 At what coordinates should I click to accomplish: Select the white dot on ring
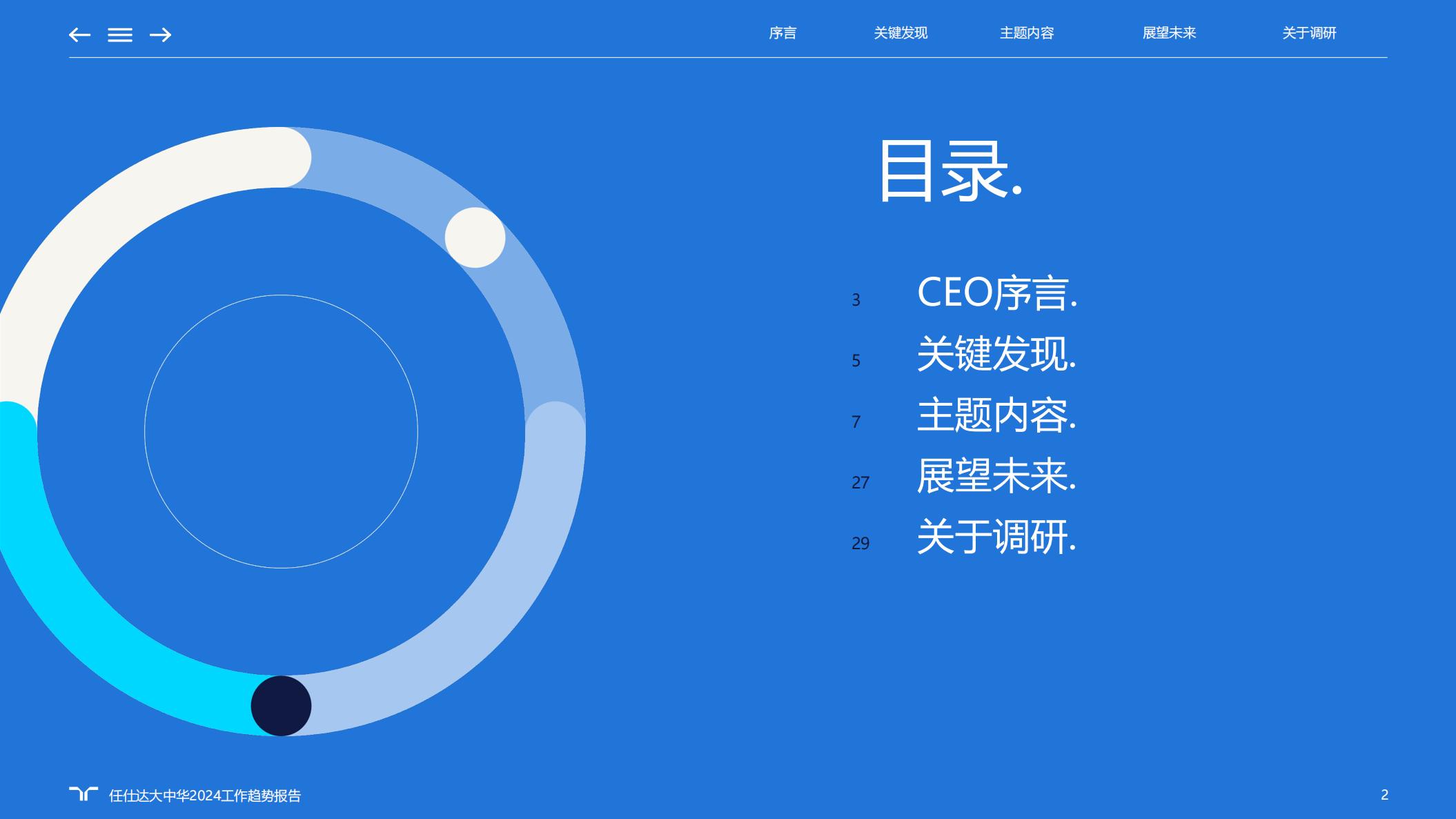coord(475,237)
